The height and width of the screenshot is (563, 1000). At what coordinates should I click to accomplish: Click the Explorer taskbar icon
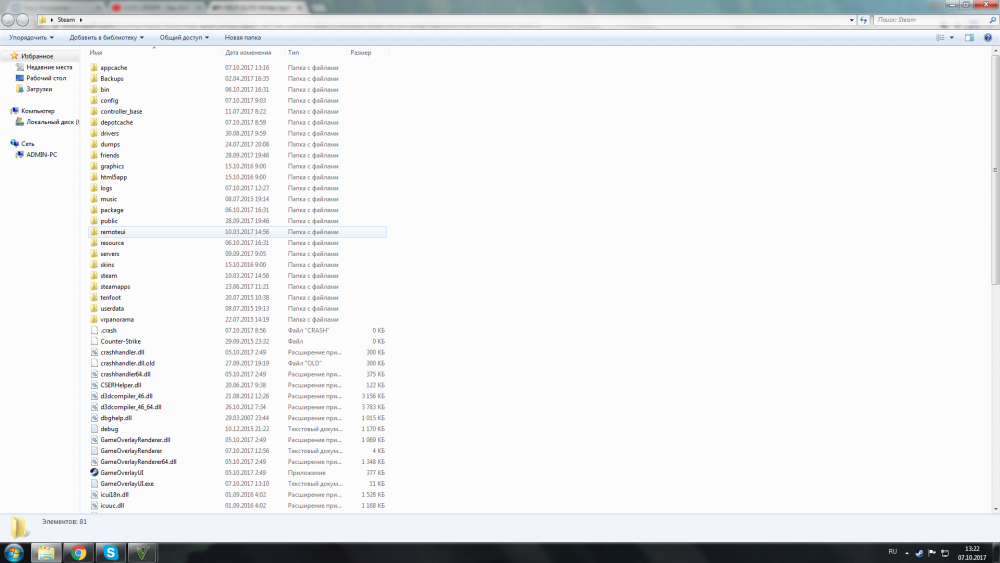[x=46, y=553]
